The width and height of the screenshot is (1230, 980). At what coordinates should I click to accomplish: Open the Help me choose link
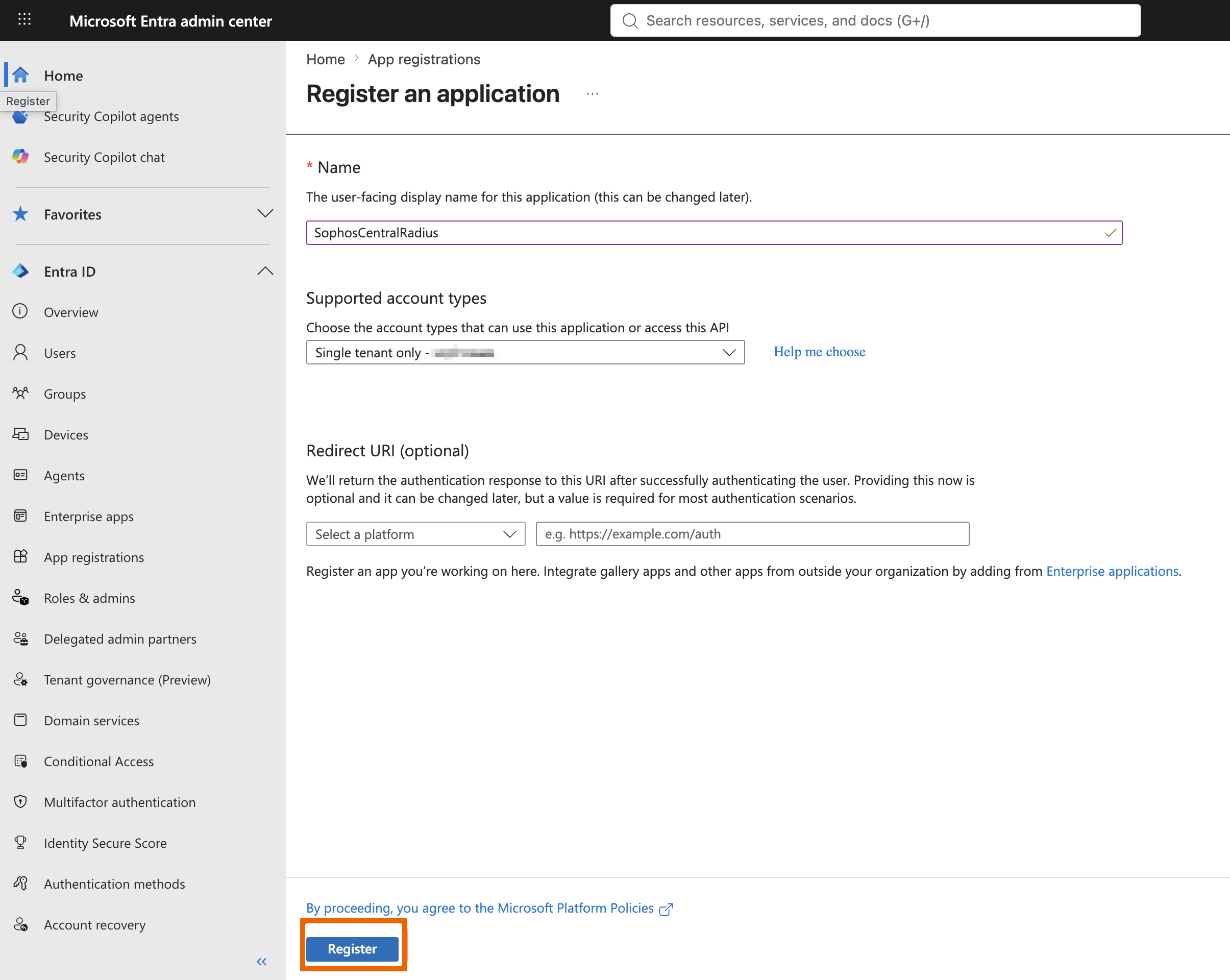(819, 351)
